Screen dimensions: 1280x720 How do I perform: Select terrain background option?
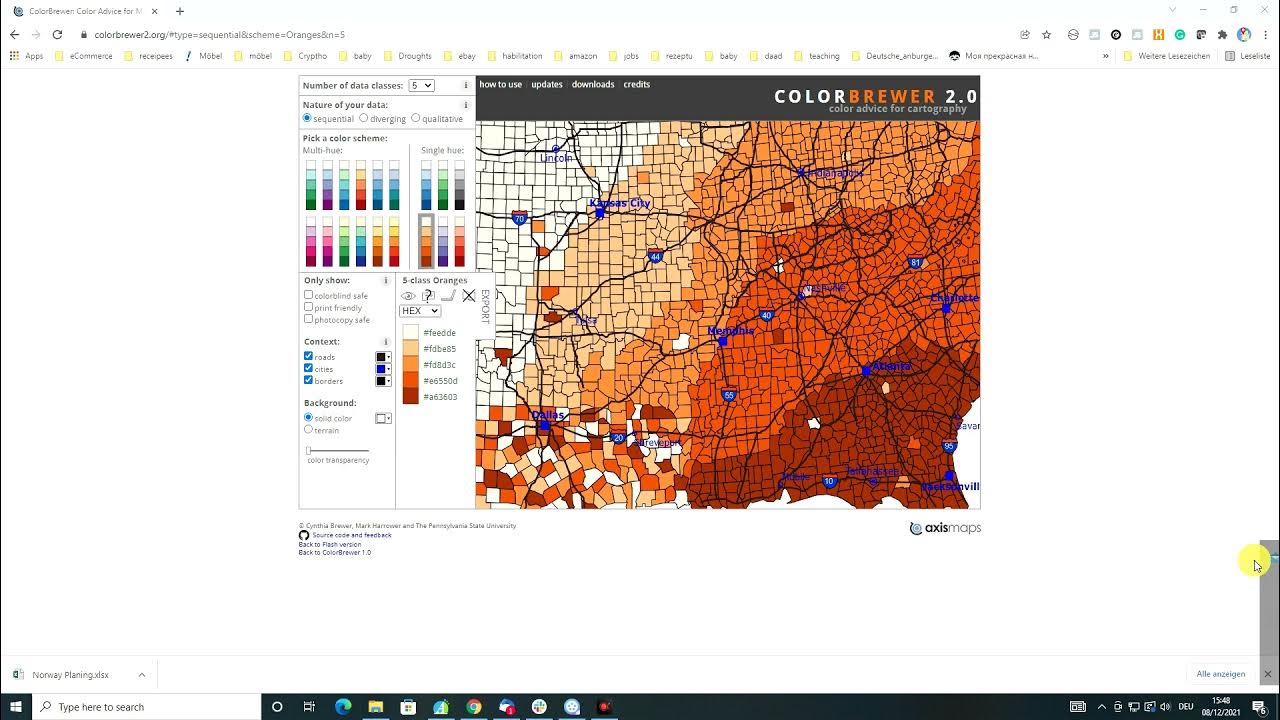click(308, 429)
